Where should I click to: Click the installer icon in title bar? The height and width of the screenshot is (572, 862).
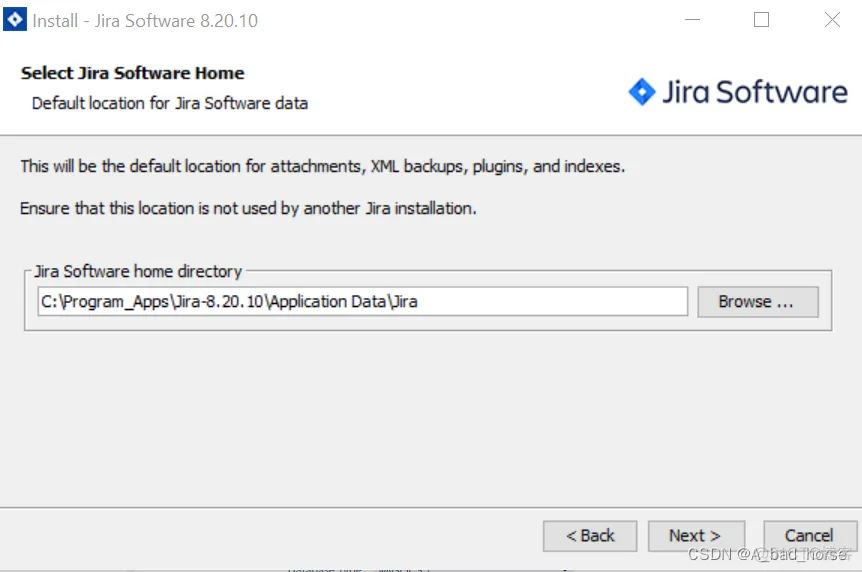[x=15, y=20]
